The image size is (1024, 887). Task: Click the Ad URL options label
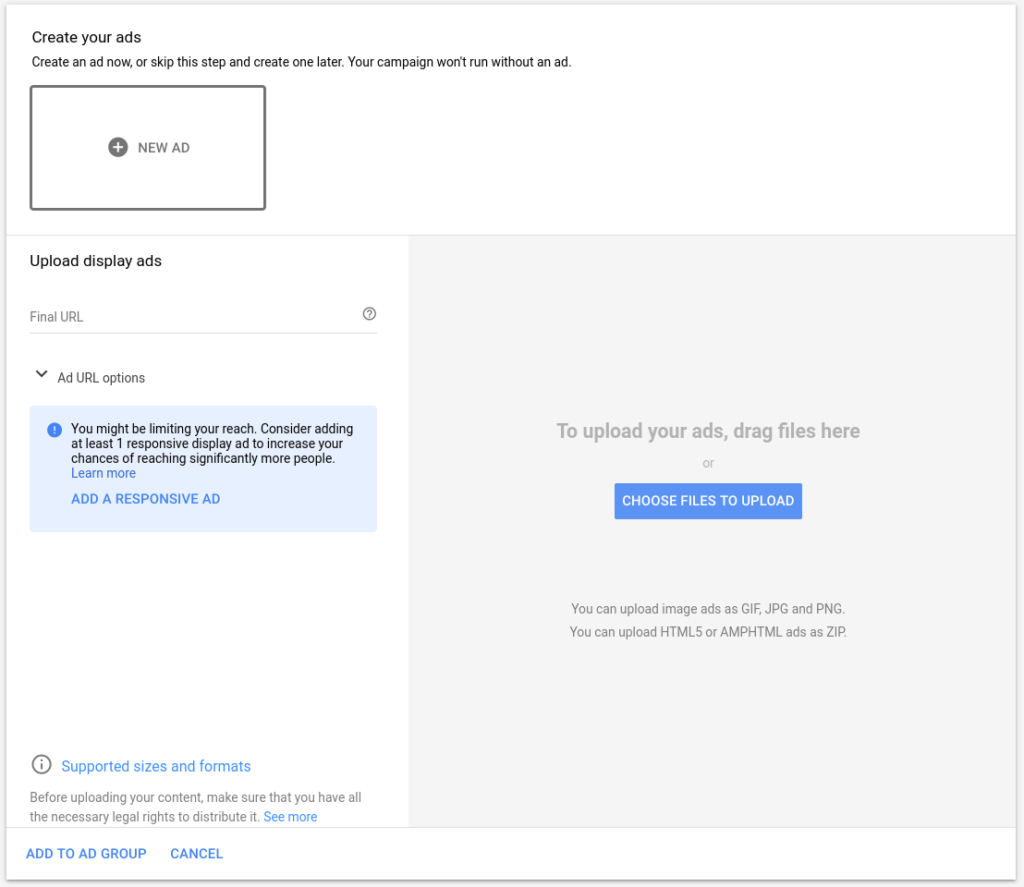101,378
